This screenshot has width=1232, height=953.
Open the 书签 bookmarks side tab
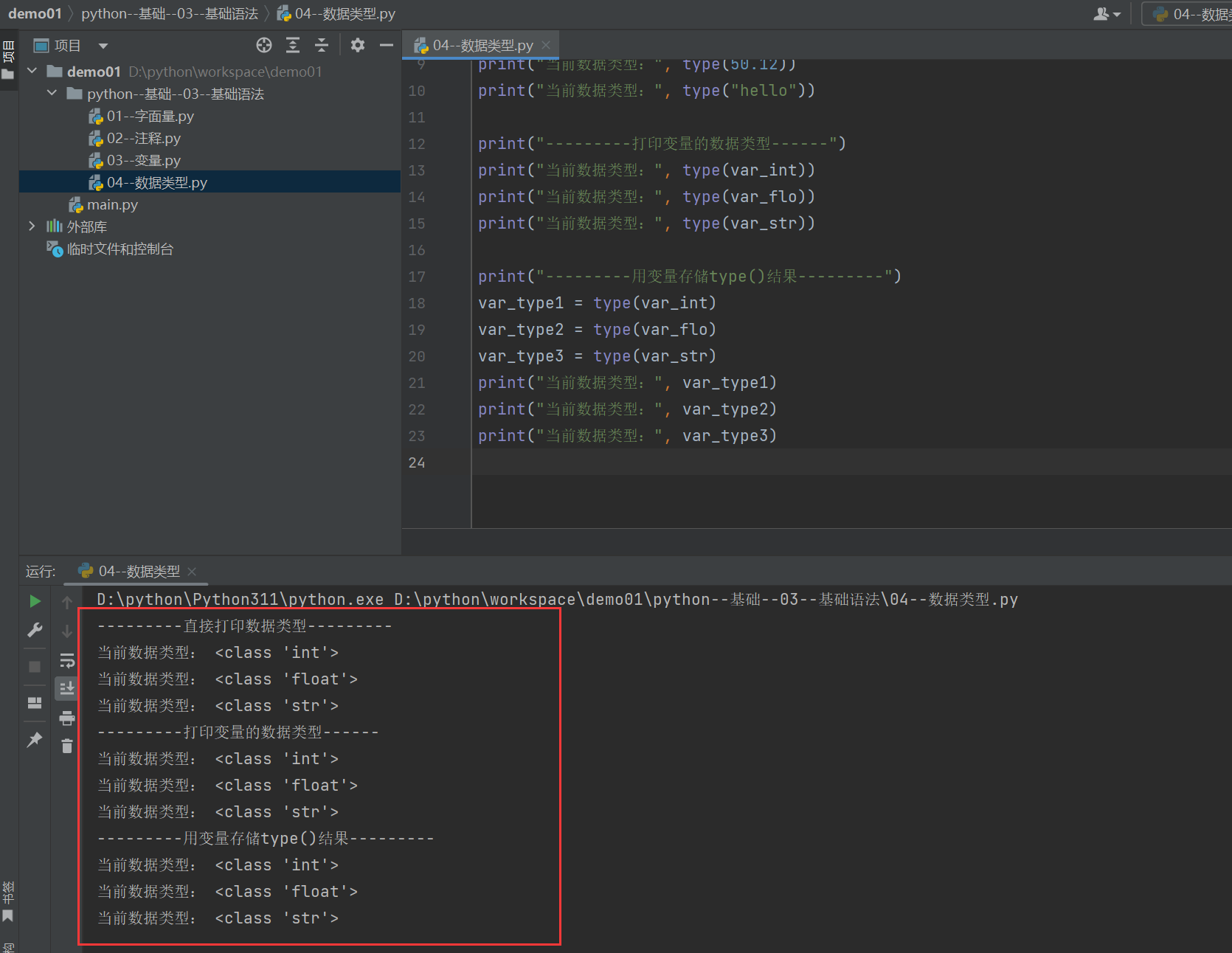[9, 901]
